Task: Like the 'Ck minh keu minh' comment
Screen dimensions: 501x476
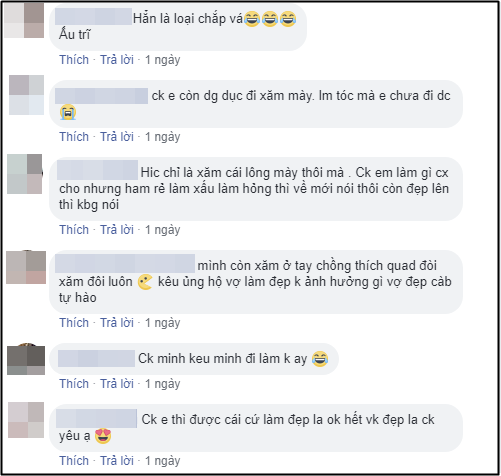Action: (x=74, y=384)
